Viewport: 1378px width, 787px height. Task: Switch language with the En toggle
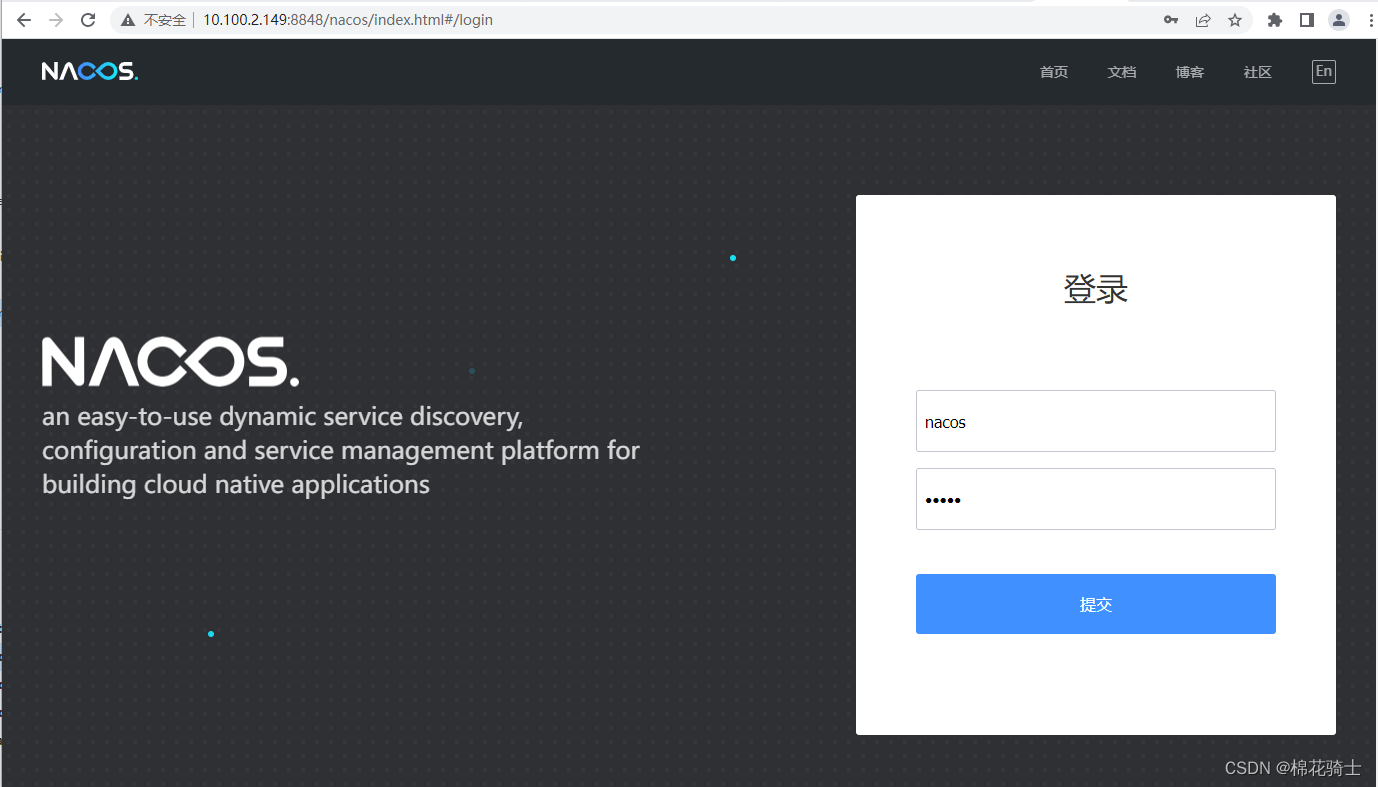(x=1323, y=71)
